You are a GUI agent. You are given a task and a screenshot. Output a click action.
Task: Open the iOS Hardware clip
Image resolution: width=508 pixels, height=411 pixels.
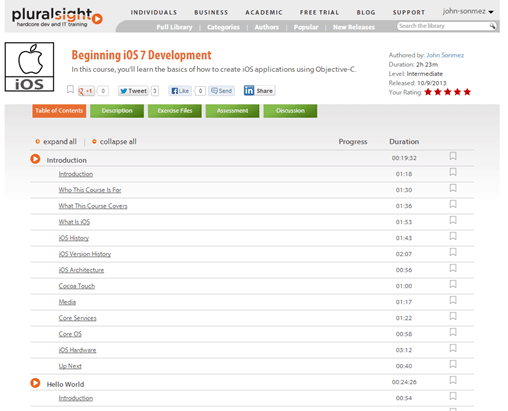(x=77, y=350)
